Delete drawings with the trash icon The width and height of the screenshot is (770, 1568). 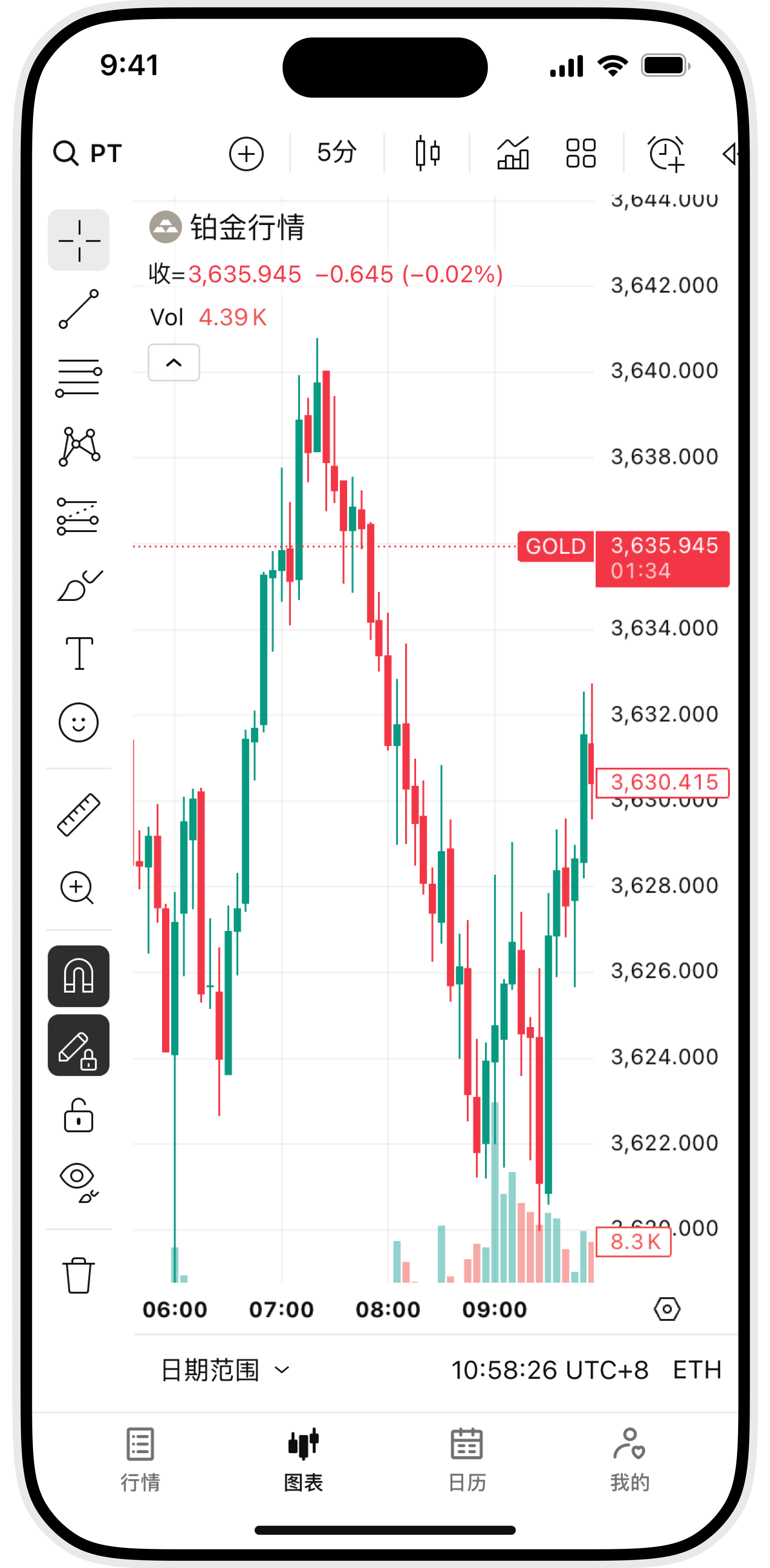(x=79, y=1275)
